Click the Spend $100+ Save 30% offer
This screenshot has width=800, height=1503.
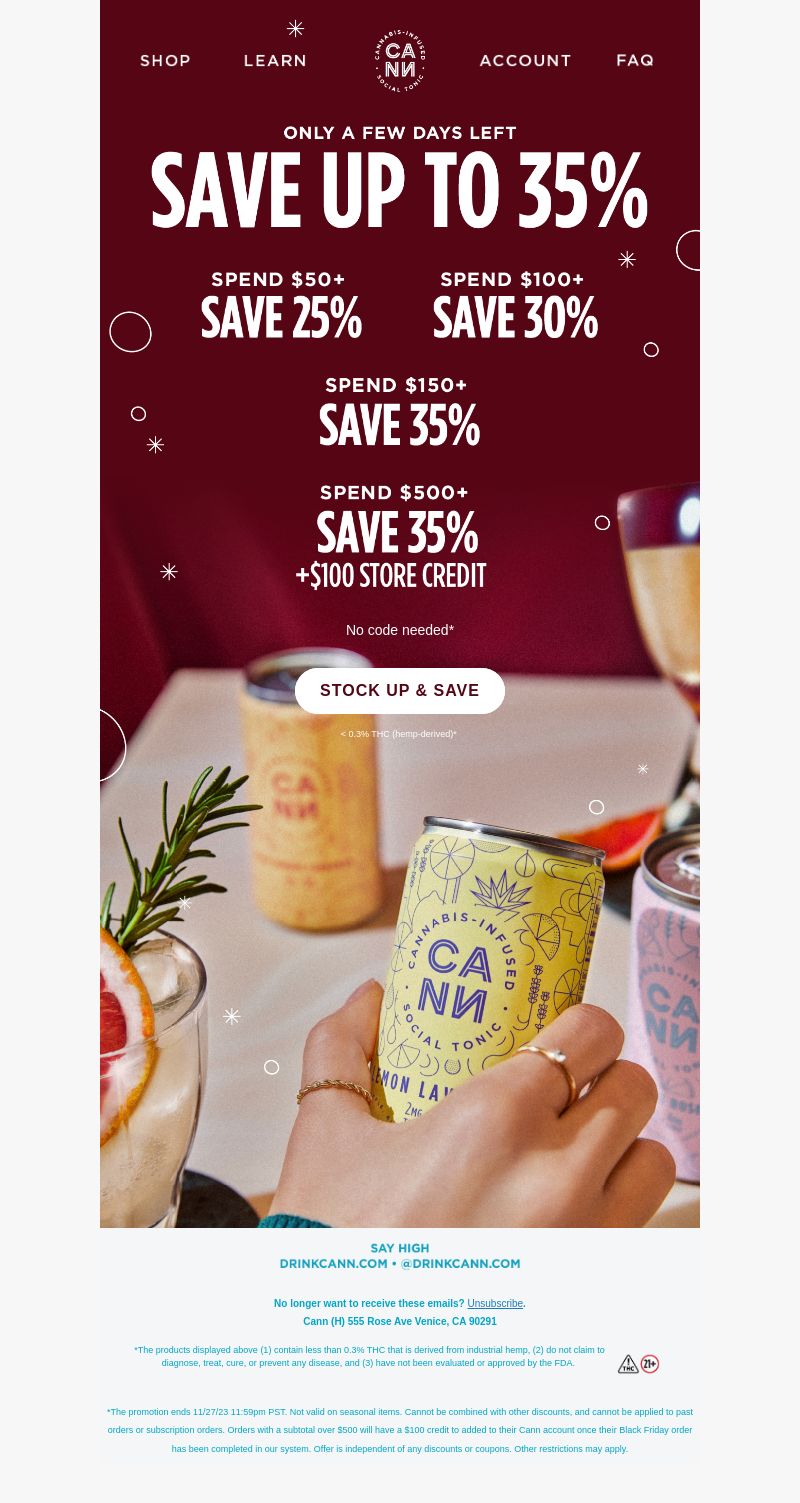(515, 305)
